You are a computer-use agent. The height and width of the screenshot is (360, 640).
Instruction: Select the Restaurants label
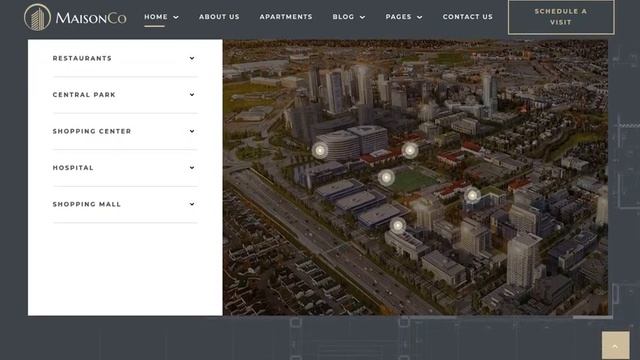tap(82, 58)
